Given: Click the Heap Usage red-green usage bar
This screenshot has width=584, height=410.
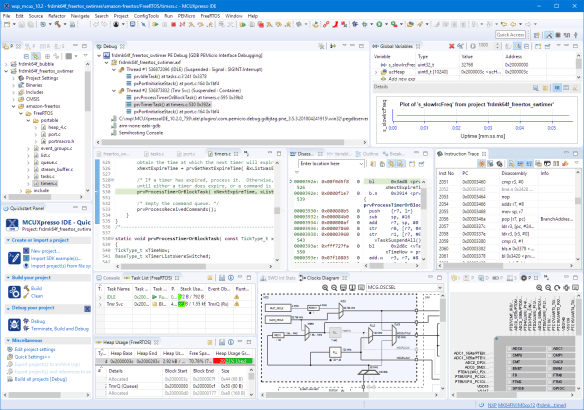Looking at the screenshot, I should pos(232,361).
